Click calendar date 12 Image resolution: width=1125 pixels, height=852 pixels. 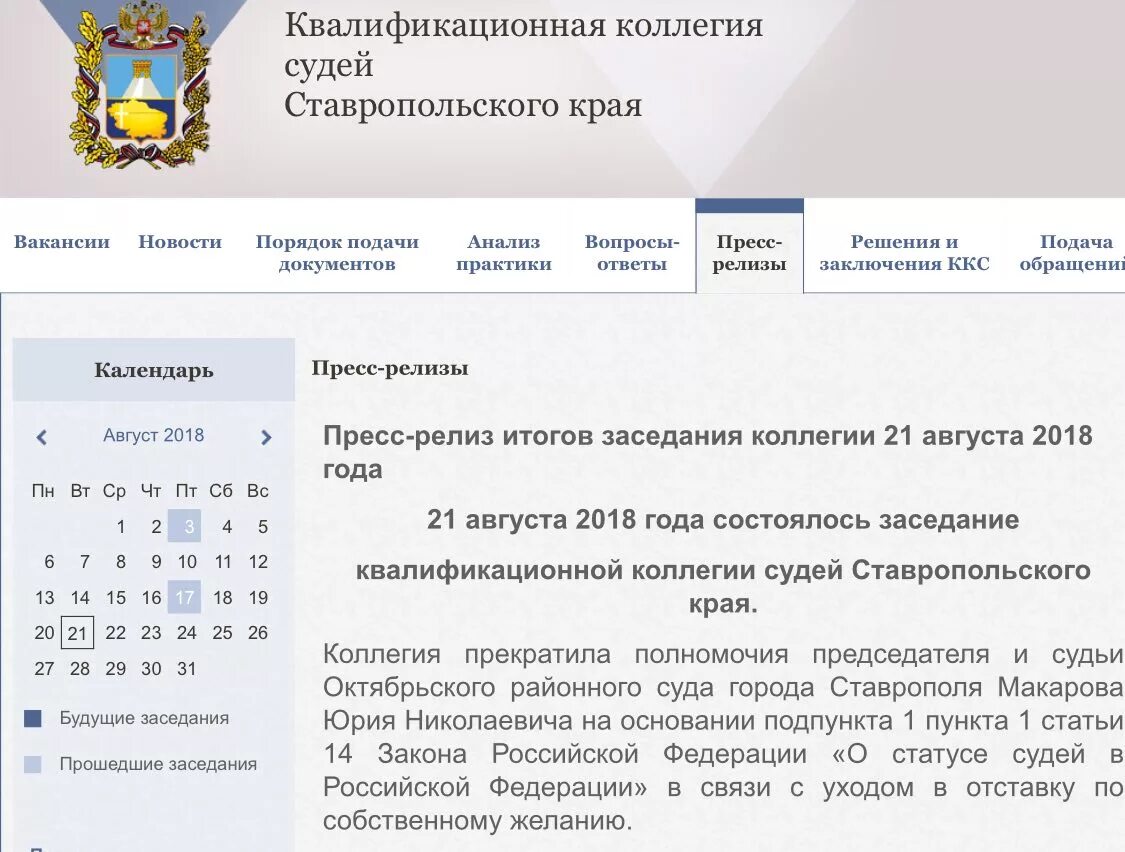(258, 562)
